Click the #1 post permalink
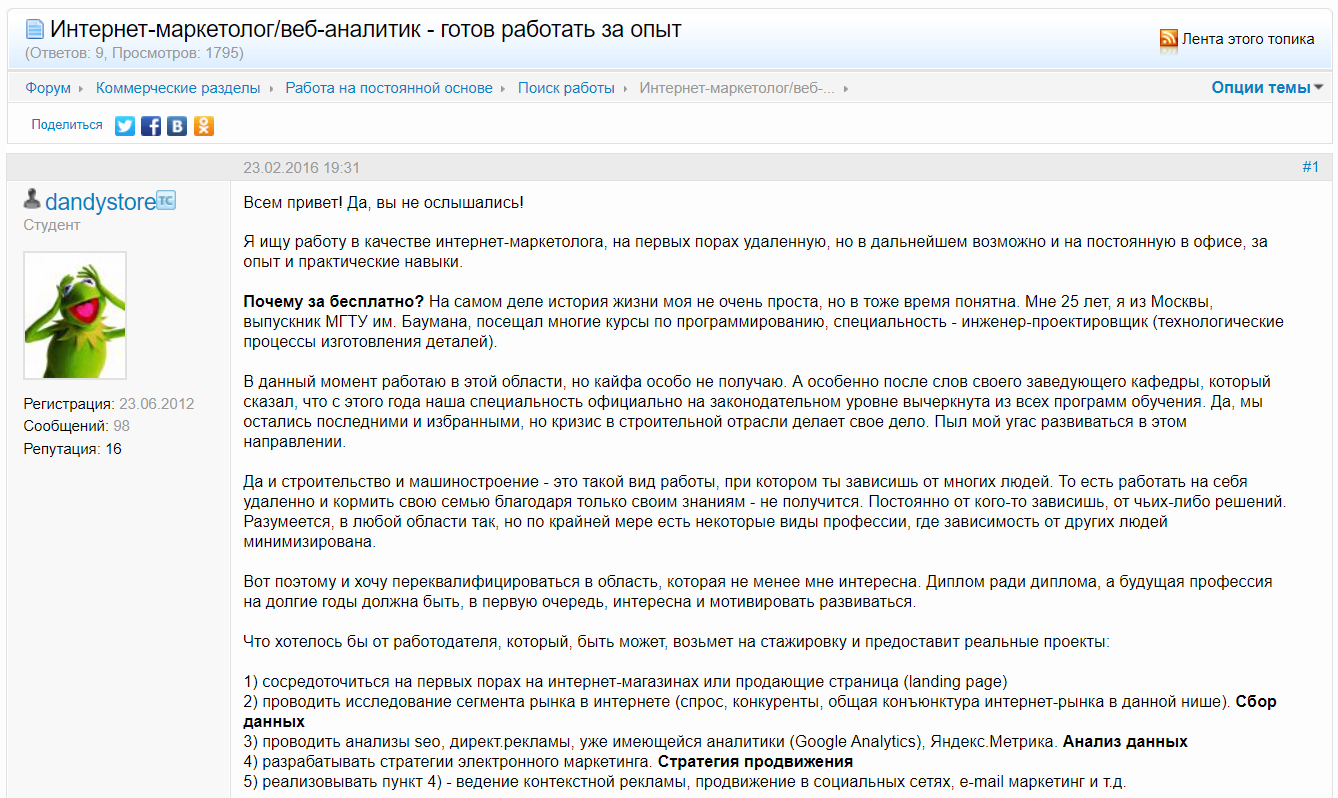The height and width of the screenshot is (798, 1338). (1310, 167)
